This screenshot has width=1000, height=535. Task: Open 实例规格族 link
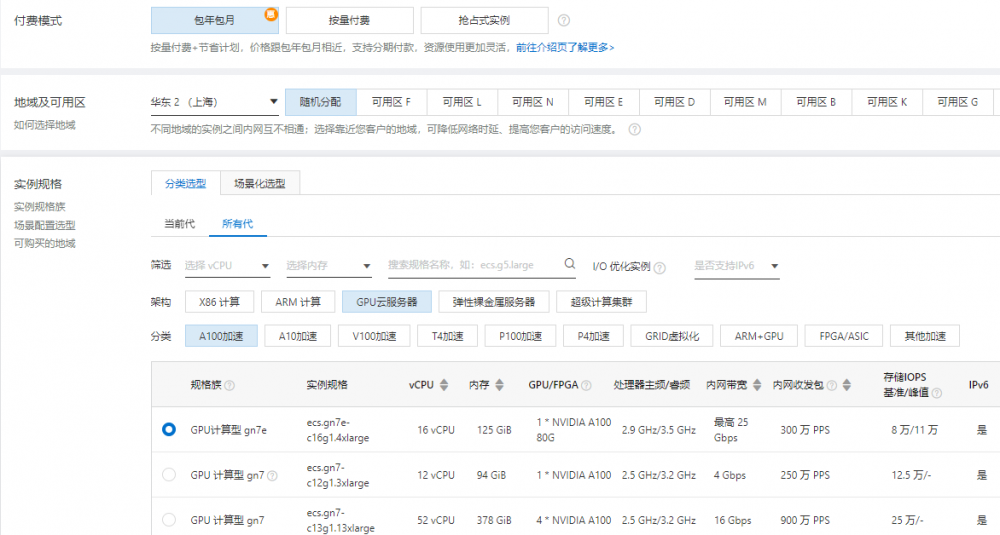tap(40, 207)
